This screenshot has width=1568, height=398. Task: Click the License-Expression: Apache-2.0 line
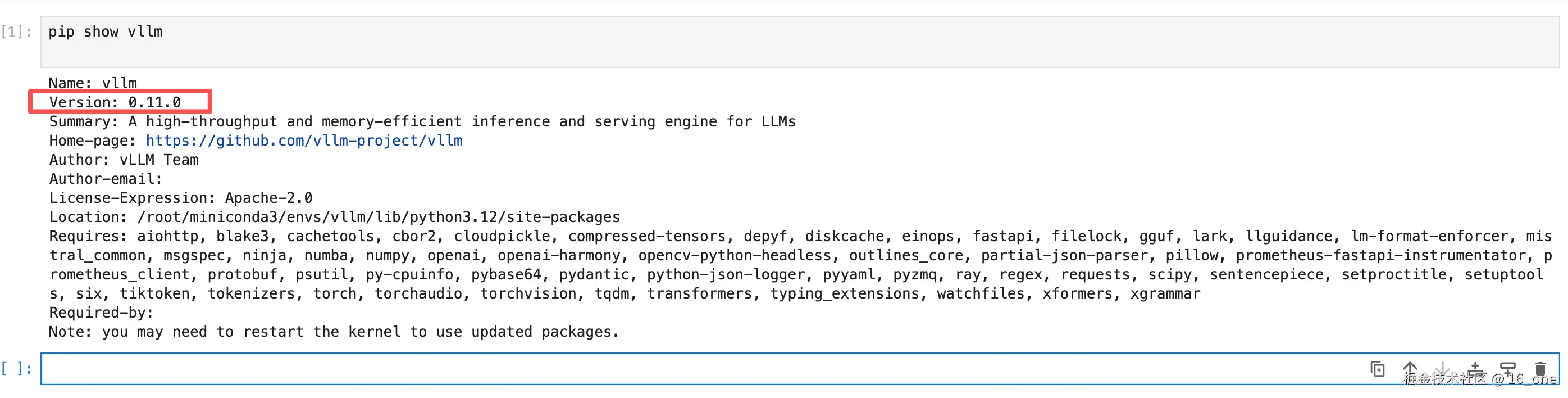(x=181, y=198)
